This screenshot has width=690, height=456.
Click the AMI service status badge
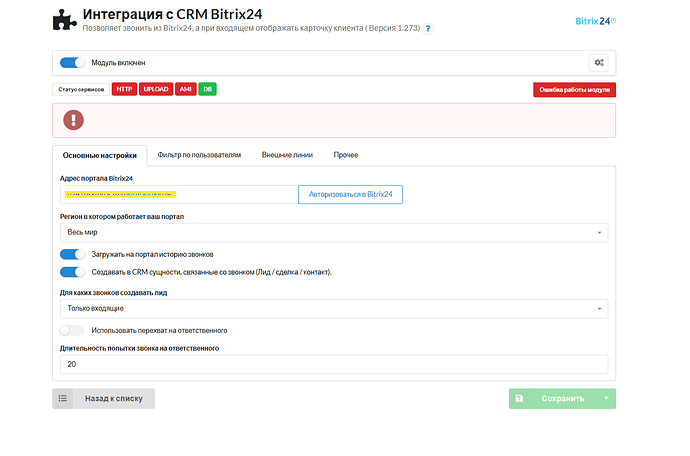pos(185,89)
